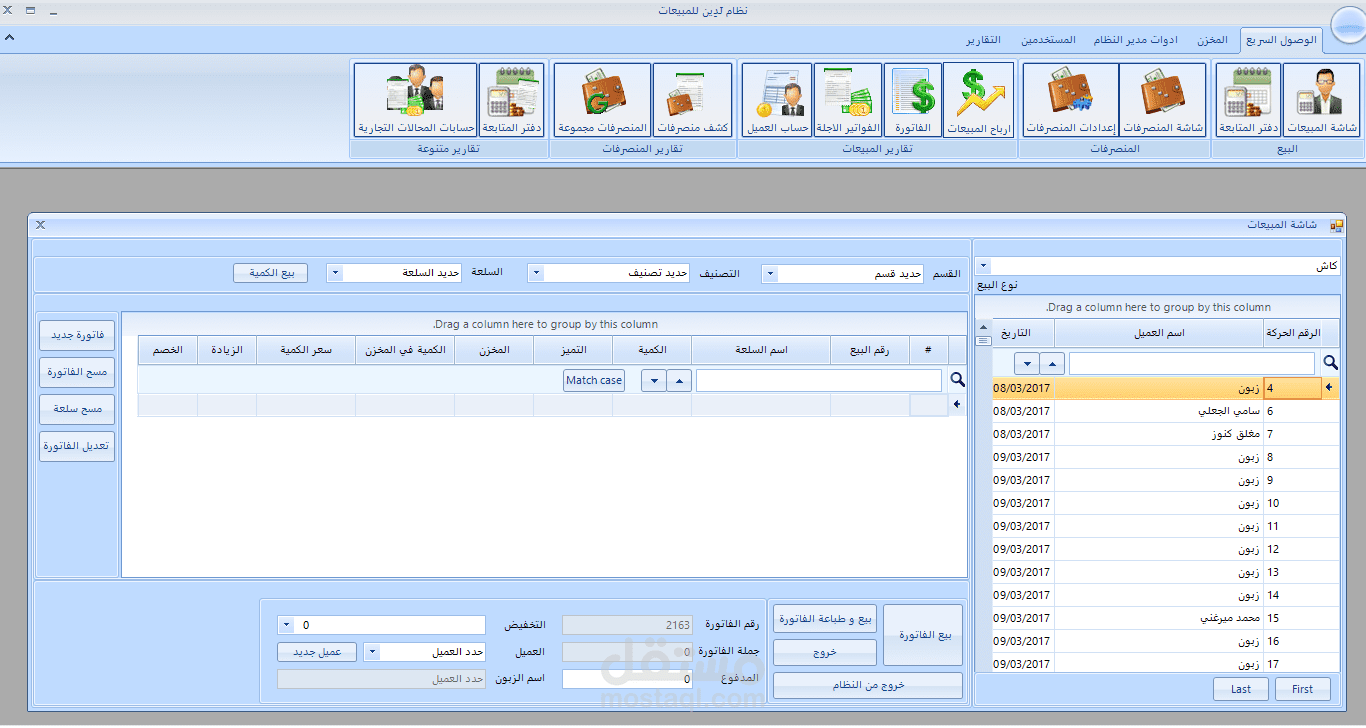Click items grid search text box
The image size is (1366, 728).
pyautogui.click(x=818, y=380)
